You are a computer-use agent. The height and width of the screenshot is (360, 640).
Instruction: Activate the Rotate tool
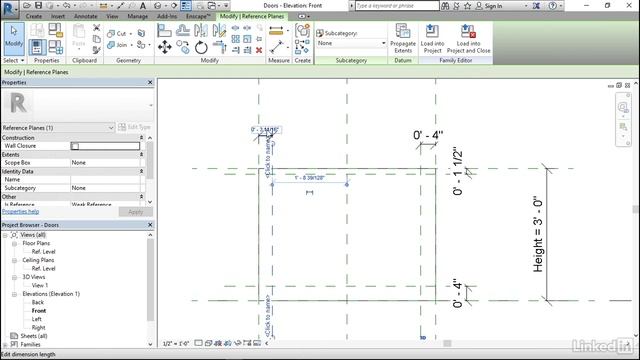(x=201, y=47)
